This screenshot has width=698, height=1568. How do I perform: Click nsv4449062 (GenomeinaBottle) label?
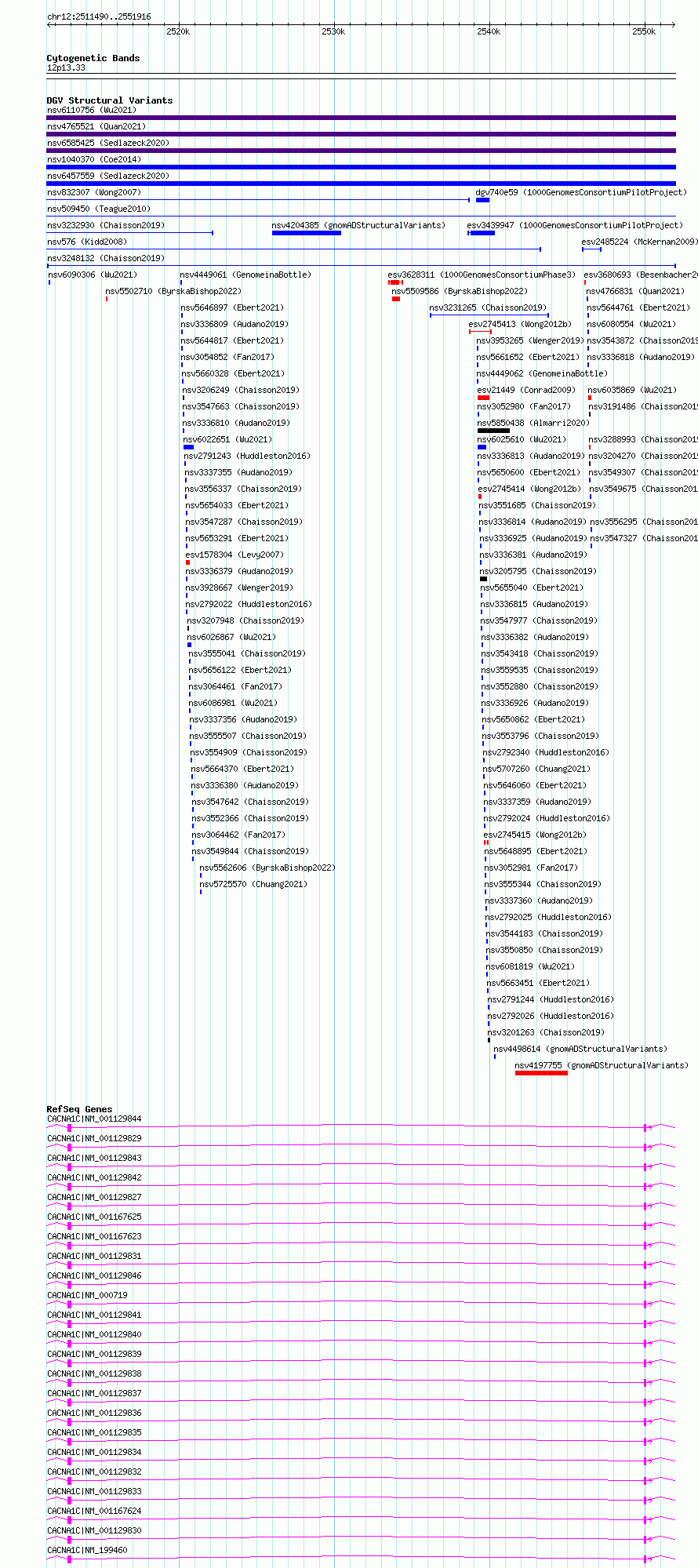pyautogui.click(x=542, y=373)
